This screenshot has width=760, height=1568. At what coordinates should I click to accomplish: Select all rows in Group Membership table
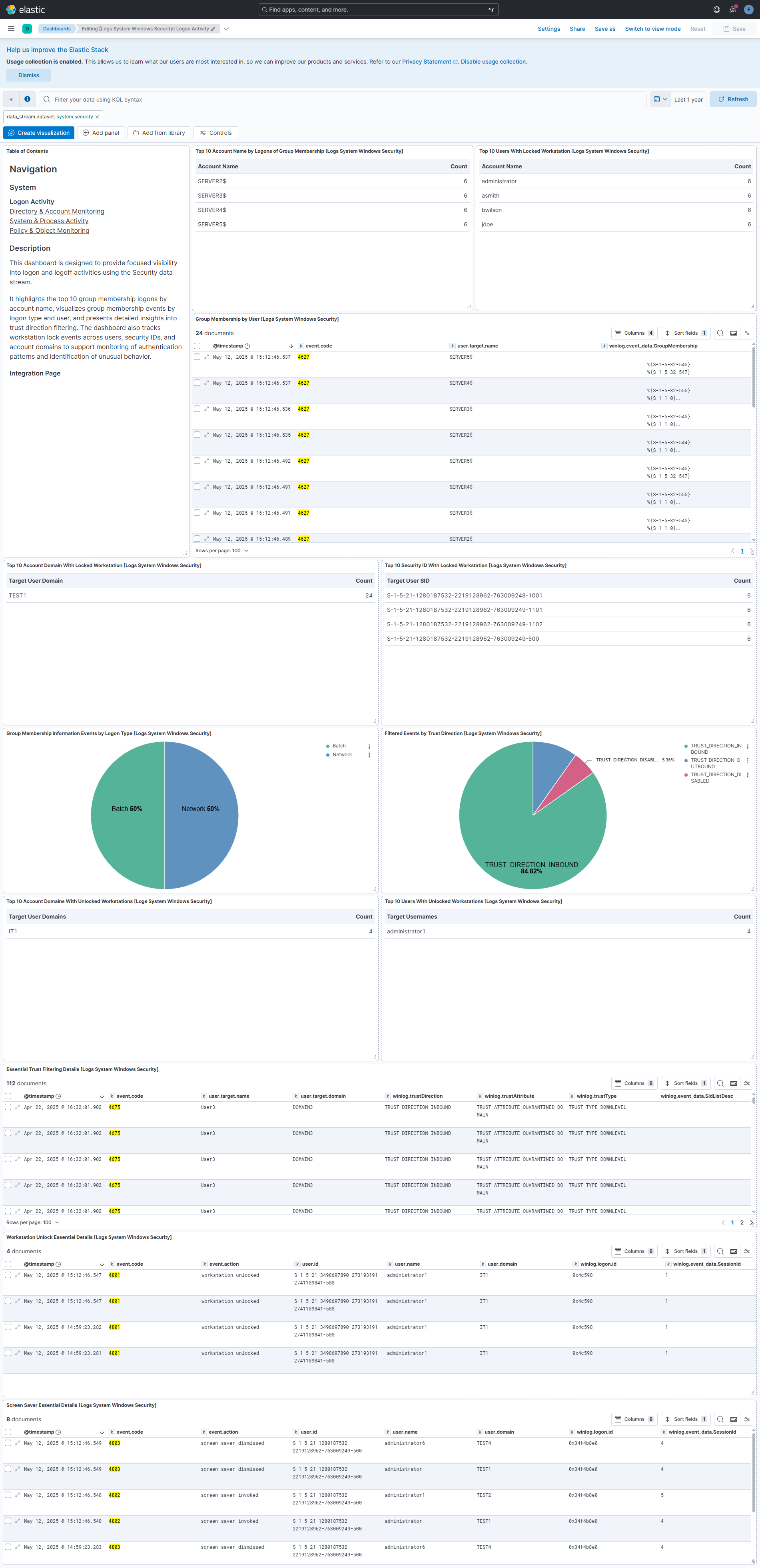tap(197, 345)
